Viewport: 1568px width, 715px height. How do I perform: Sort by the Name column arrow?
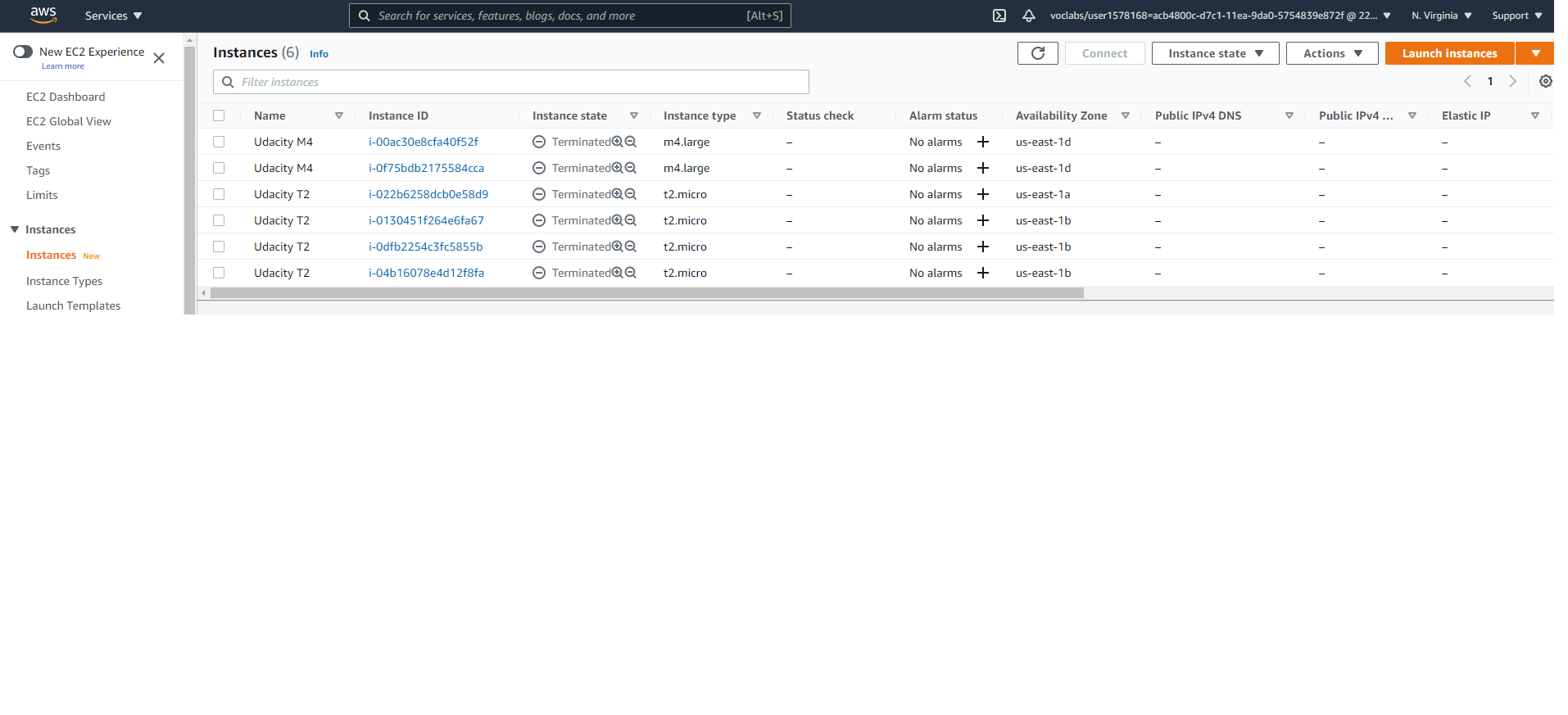(x=339, y=115)
